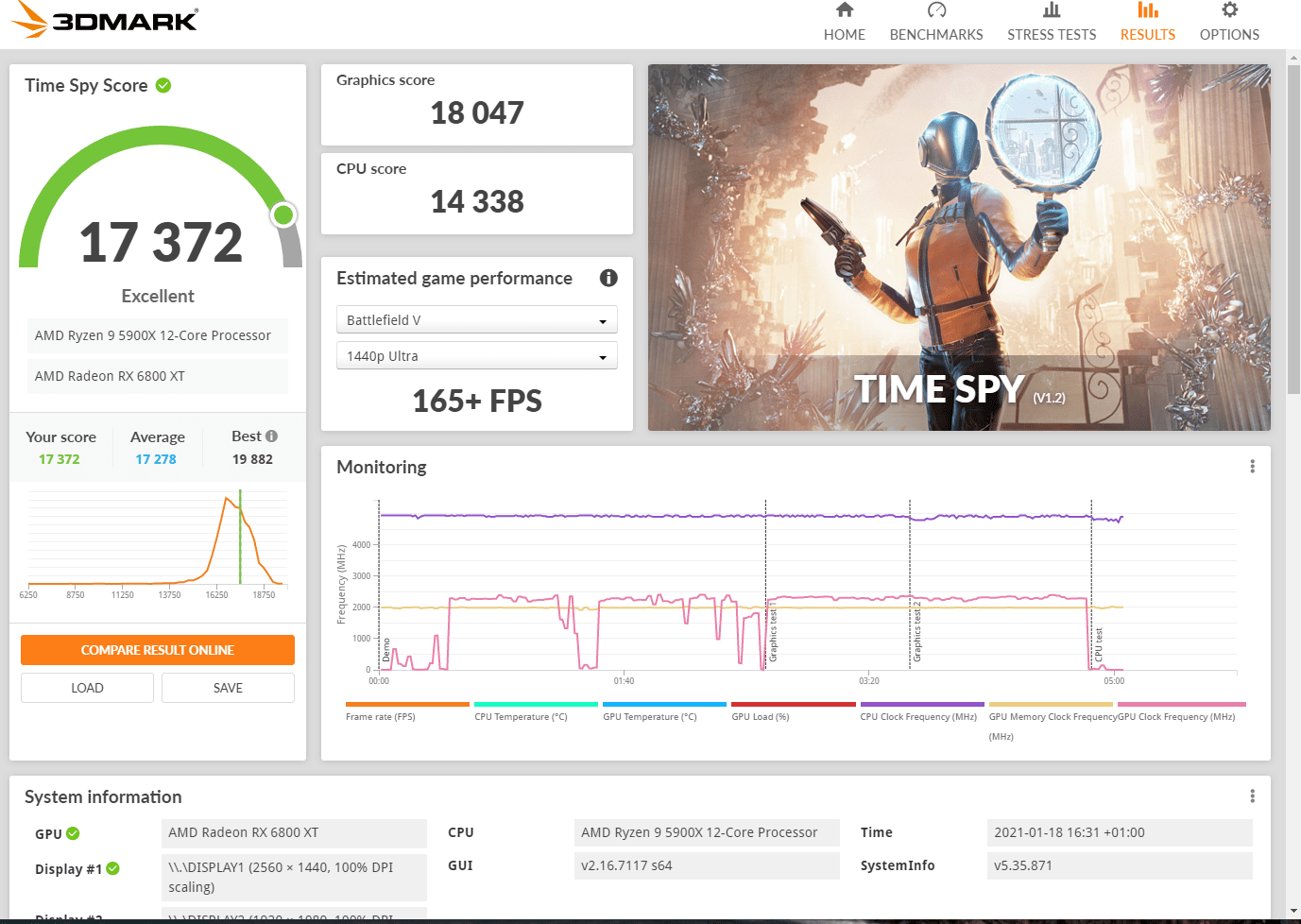1301x924 pixels.
Task: Select the Results bar chart icon
Action: (1148, 9)
